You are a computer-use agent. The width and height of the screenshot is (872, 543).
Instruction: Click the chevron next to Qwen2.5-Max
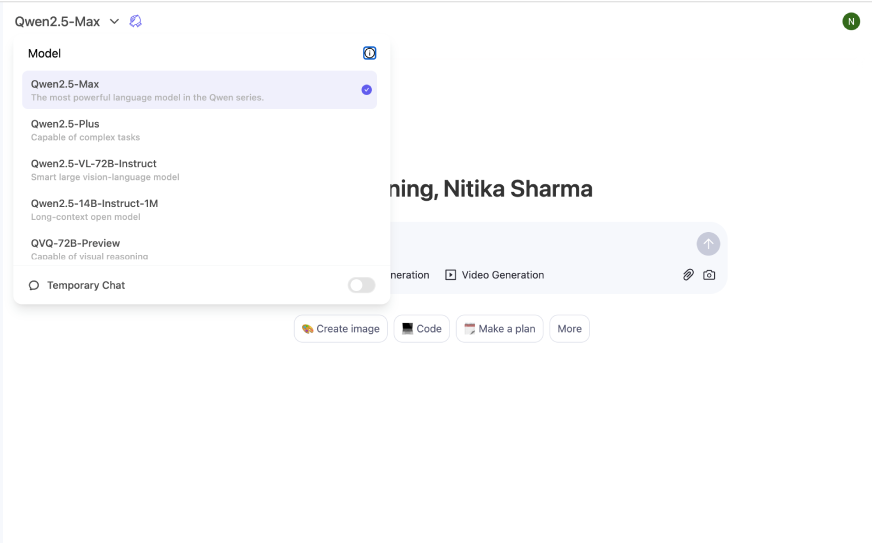point(114,21)
